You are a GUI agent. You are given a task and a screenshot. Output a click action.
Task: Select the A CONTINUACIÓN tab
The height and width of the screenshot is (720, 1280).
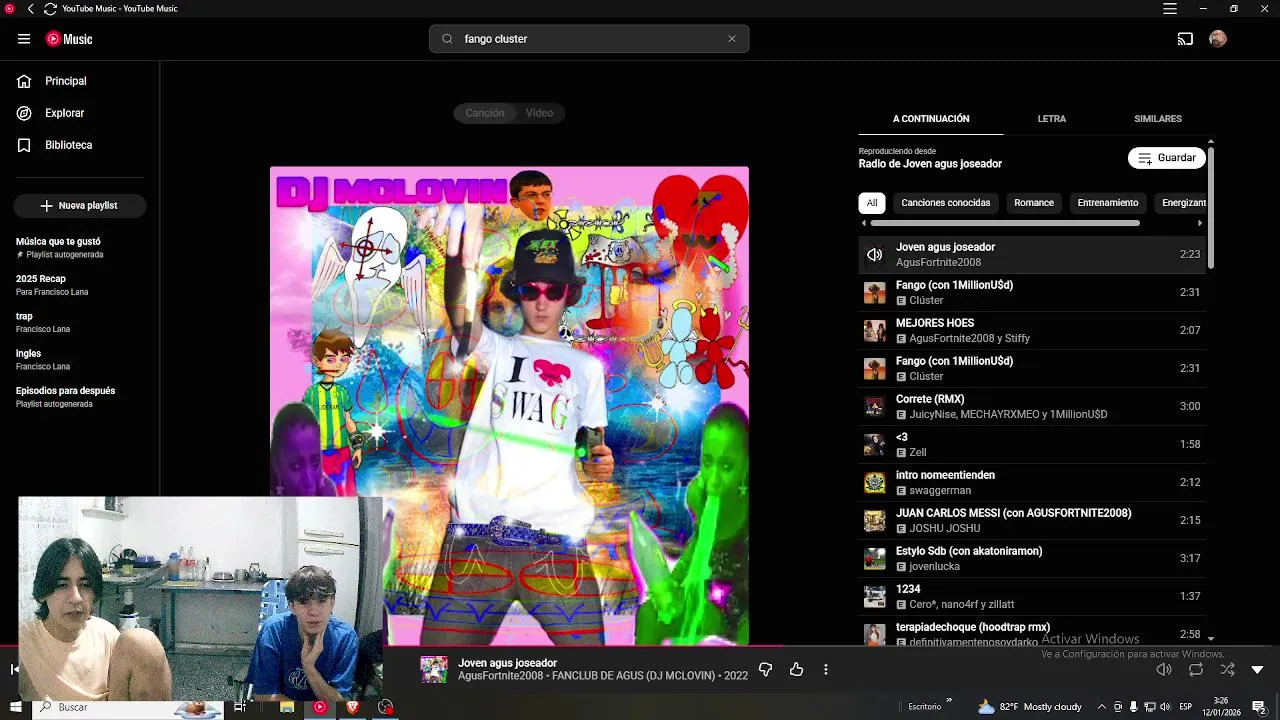[931, 119]
